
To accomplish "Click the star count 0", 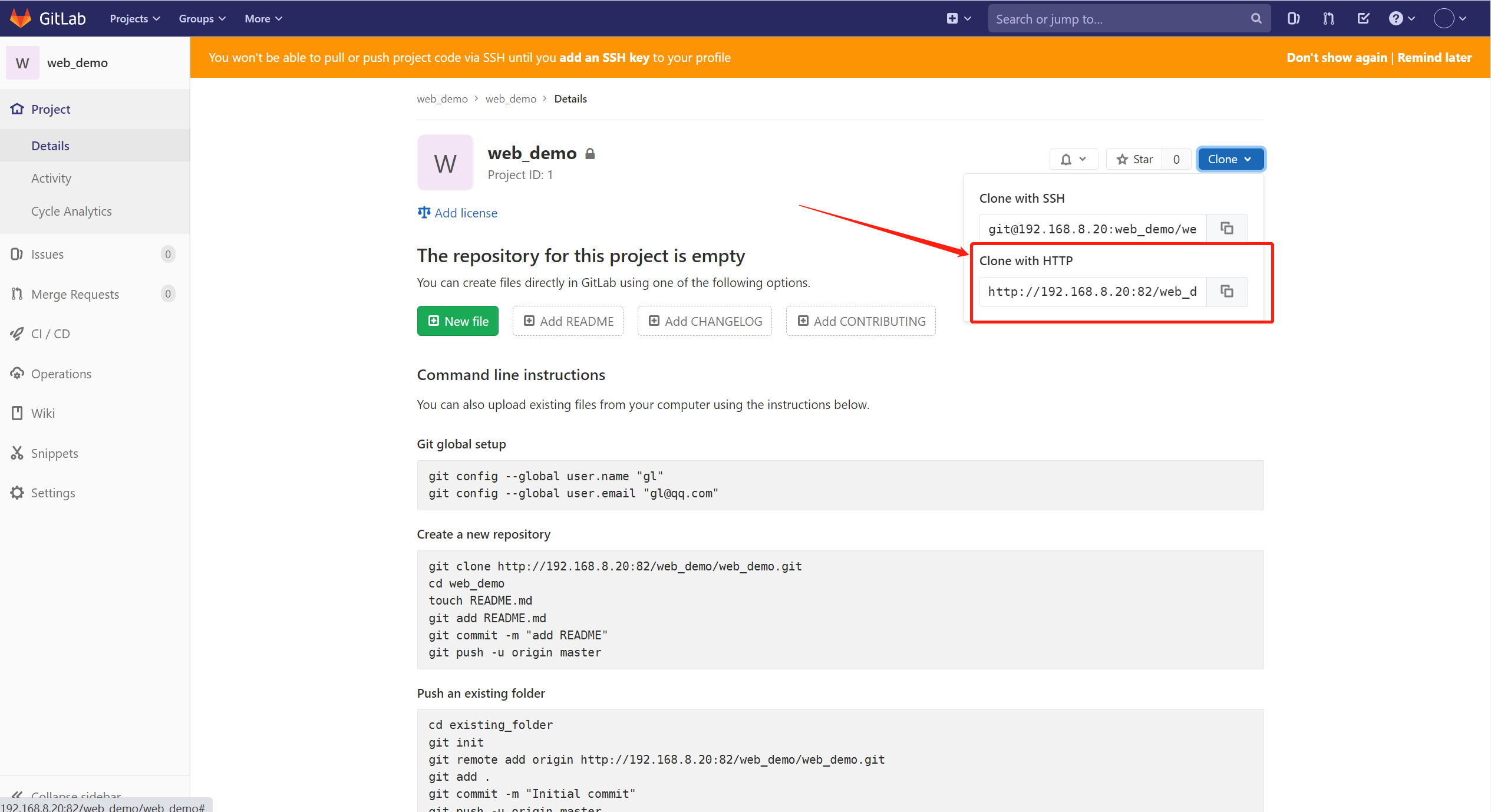I will (1176, 159).
